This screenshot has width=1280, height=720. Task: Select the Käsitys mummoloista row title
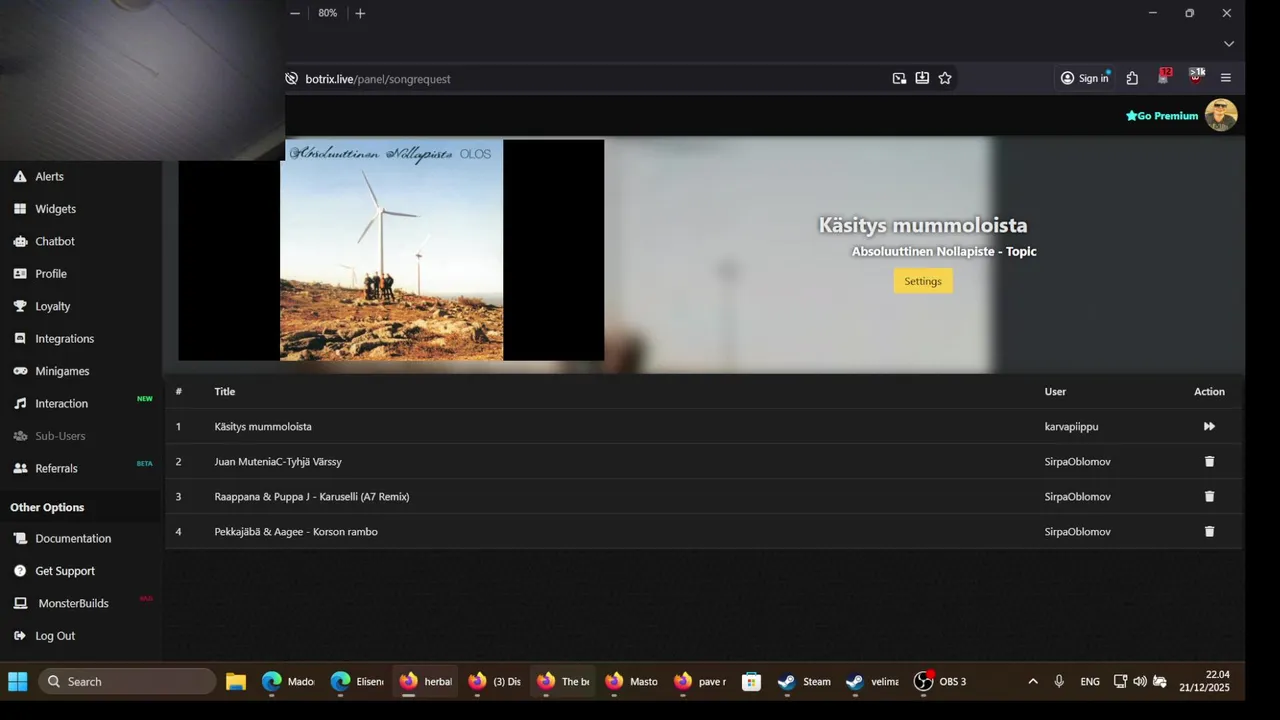[263, 426]
